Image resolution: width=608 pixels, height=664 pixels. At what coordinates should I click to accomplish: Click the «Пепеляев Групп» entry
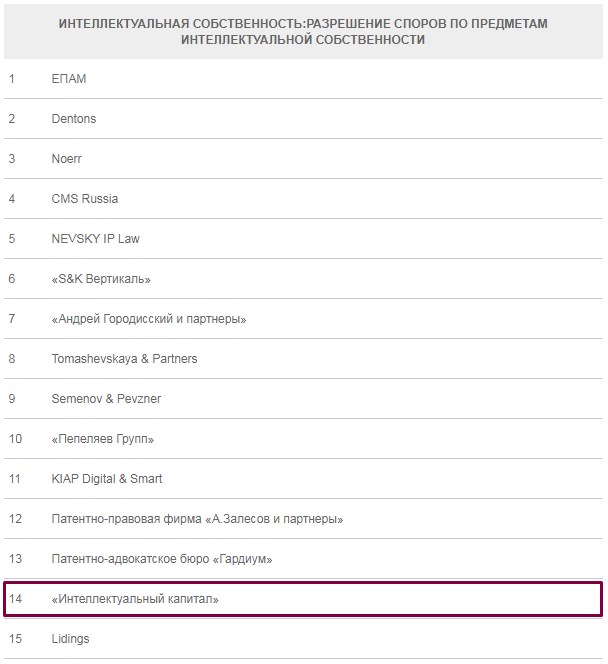pyautogui.click(x=103, y=439)
